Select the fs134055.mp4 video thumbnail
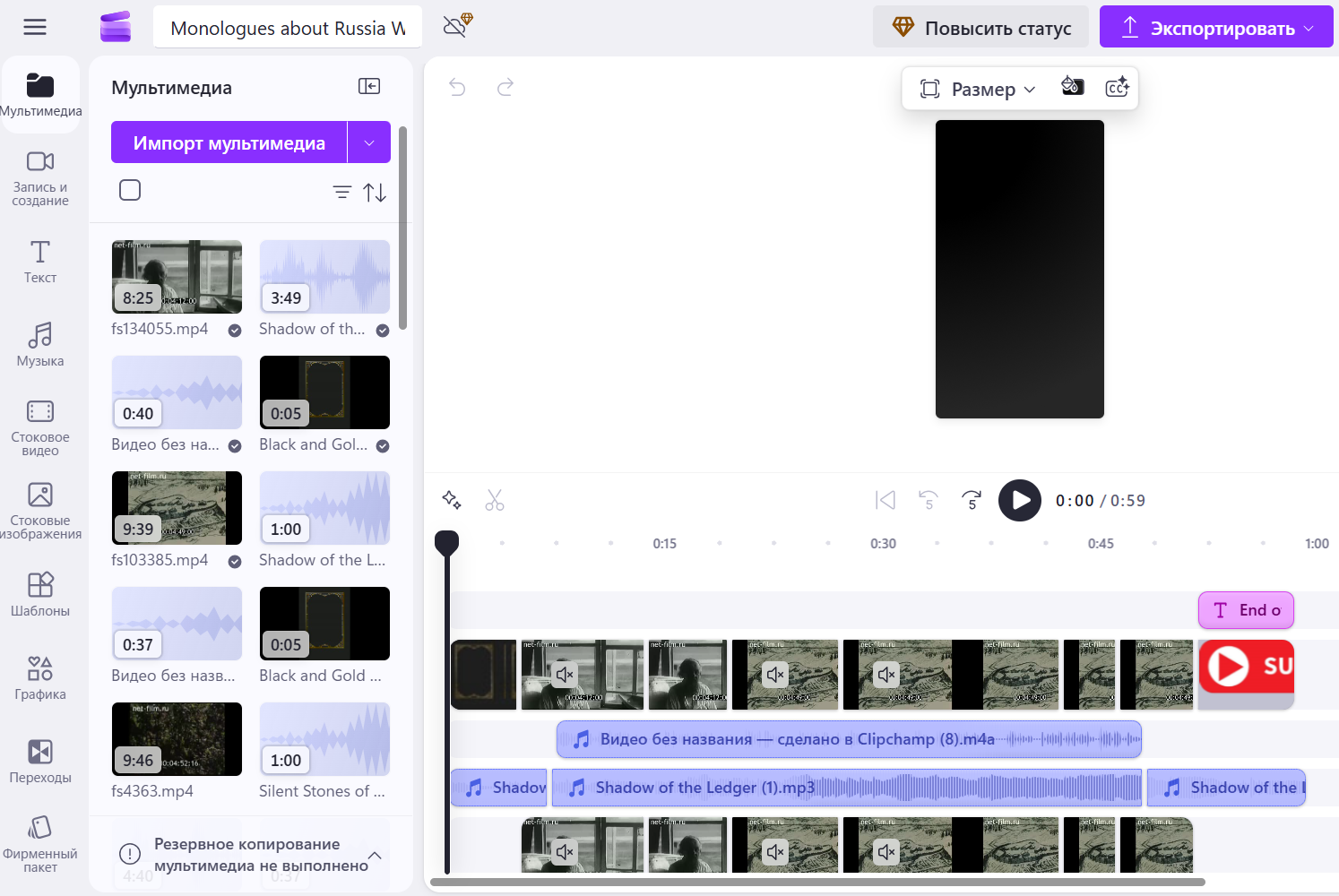Image resolution: width=1339 pixels, height=896 pixels. (x=177, y=277)
